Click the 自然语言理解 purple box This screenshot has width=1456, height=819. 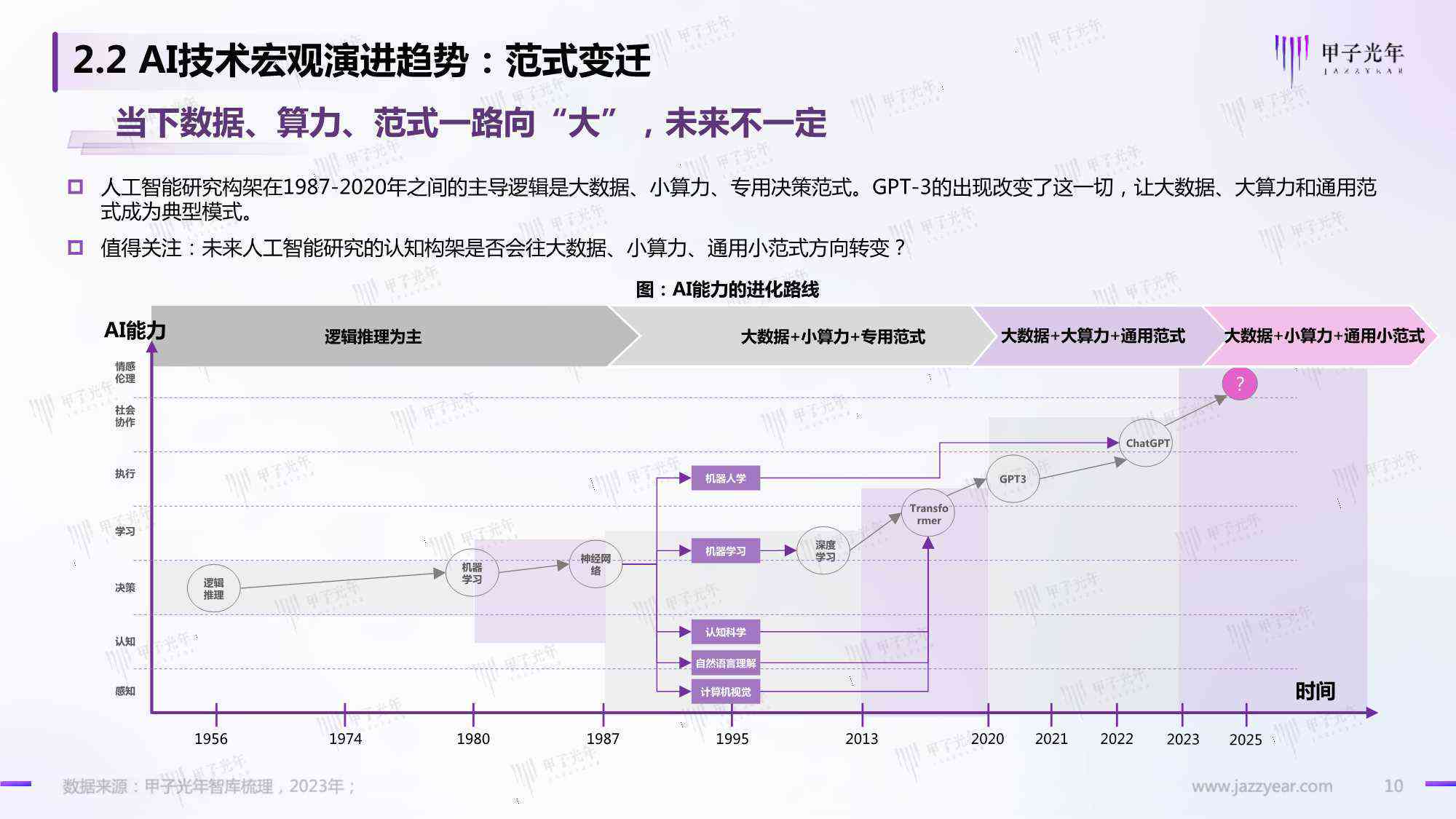tap(726, 663)
